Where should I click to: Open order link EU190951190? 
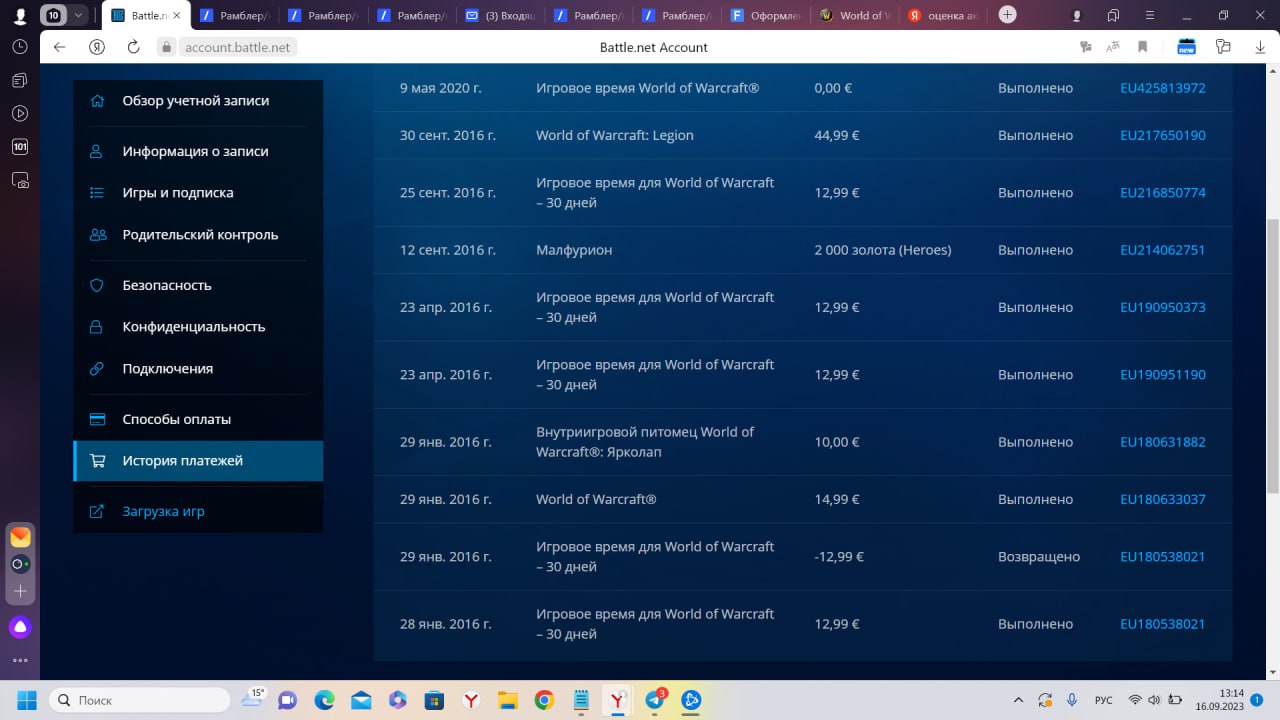tap(1162, 375)
